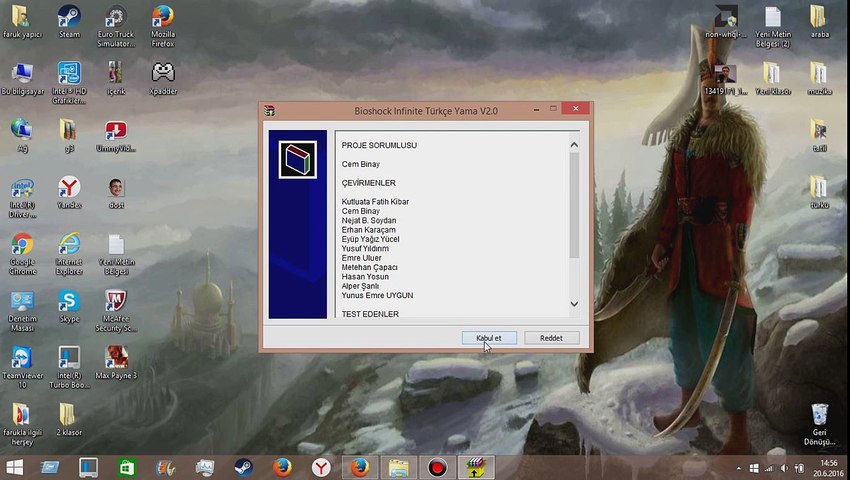Close the Bioshock Infinite Türkçe Yama dialog

(x=576, y=108)
